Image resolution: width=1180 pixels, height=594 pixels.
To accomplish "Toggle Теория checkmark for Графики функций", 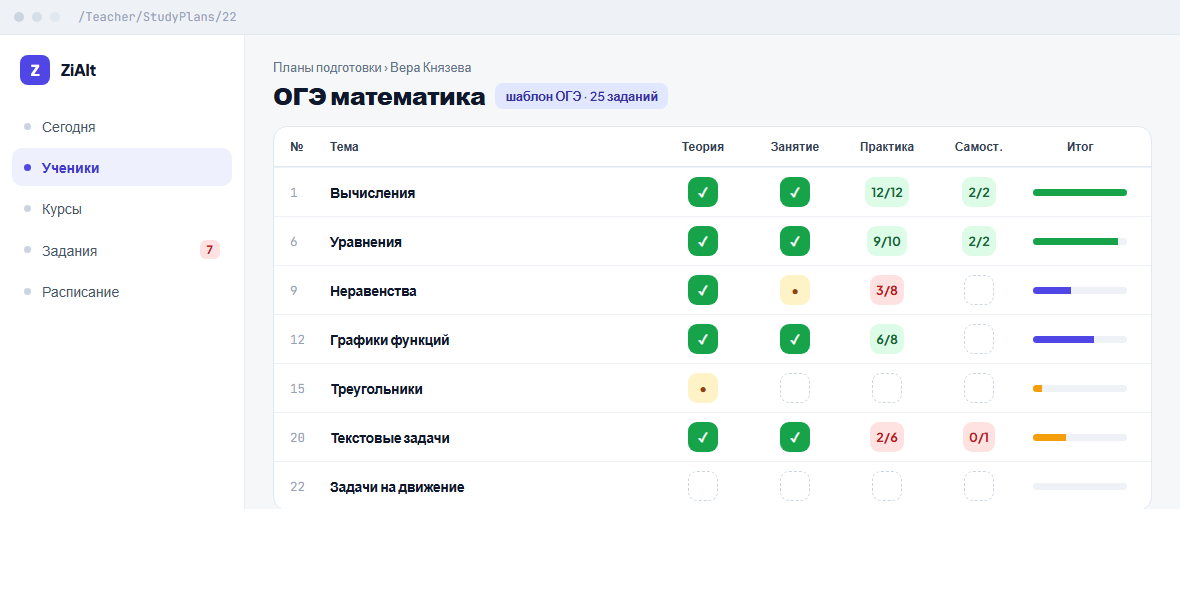I will pyautogui.click(x=703, y=339).
